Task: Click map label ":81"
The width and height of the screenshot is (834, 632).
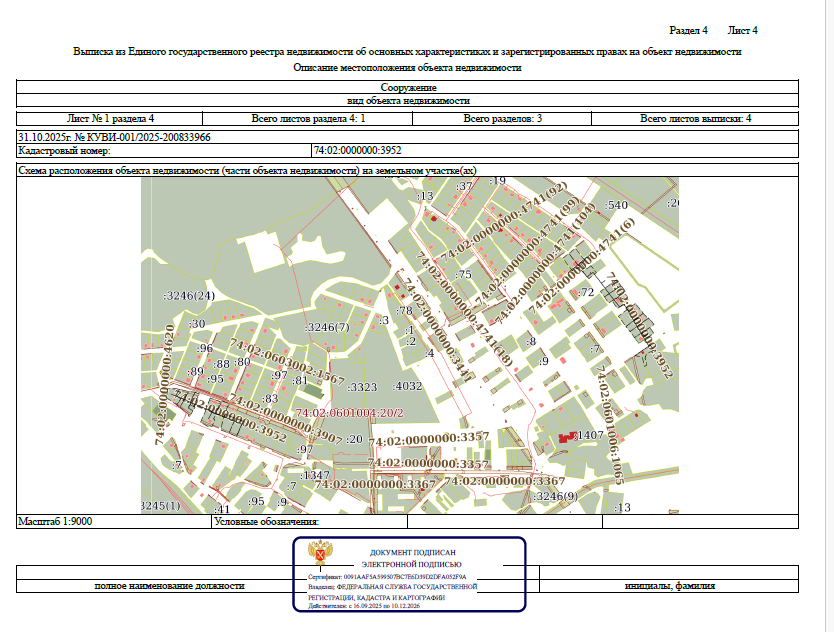Action: [300, 380]
